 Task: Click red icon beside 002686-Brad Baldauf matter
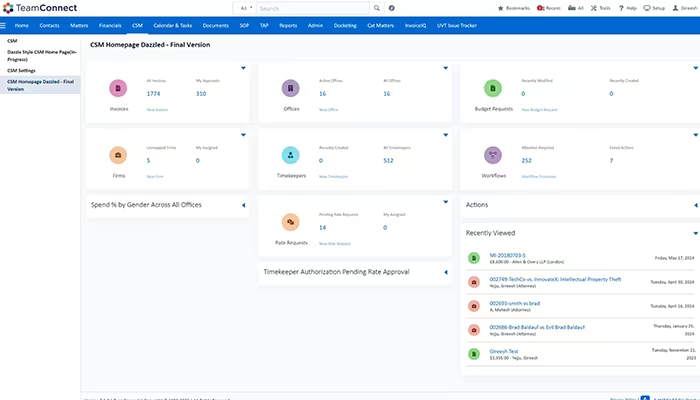coord(474,330)
